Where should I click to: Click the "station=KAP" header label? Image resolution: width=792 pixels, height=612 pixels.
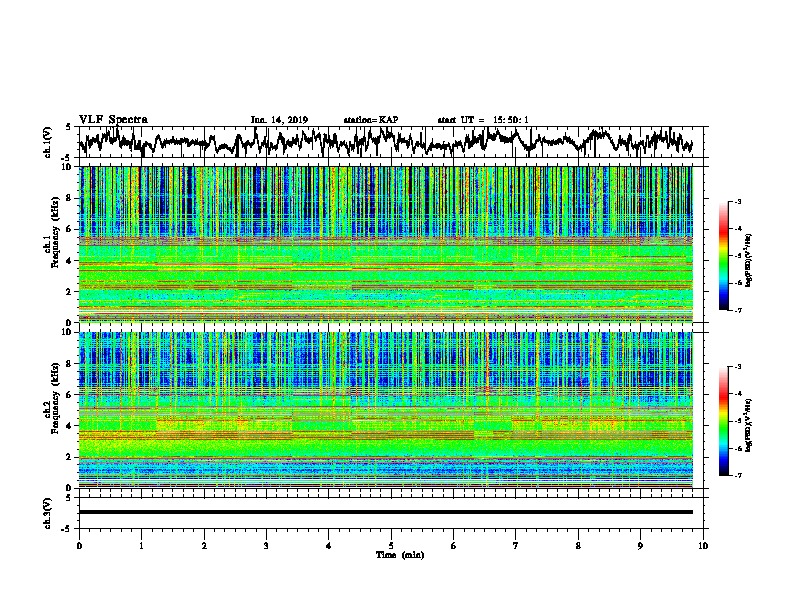click(x=371, y=120)
